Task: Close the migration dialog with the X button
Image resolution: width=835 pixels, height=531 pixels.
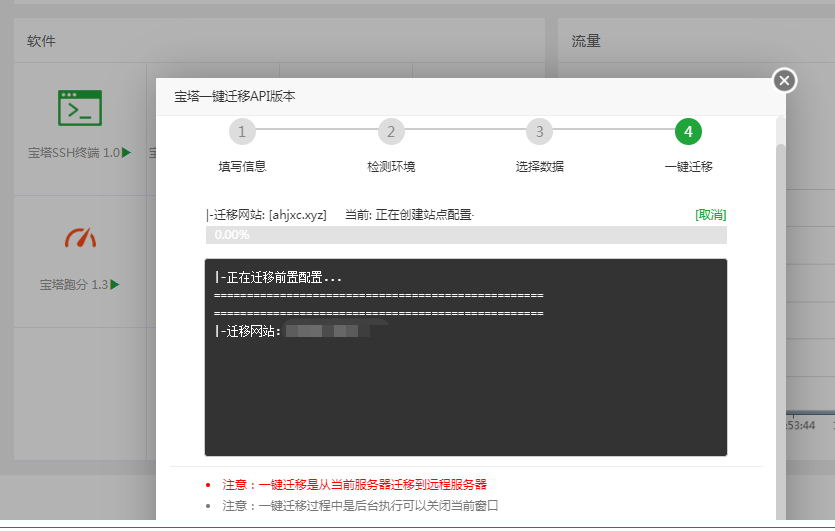Action: [x=784, y=80]
